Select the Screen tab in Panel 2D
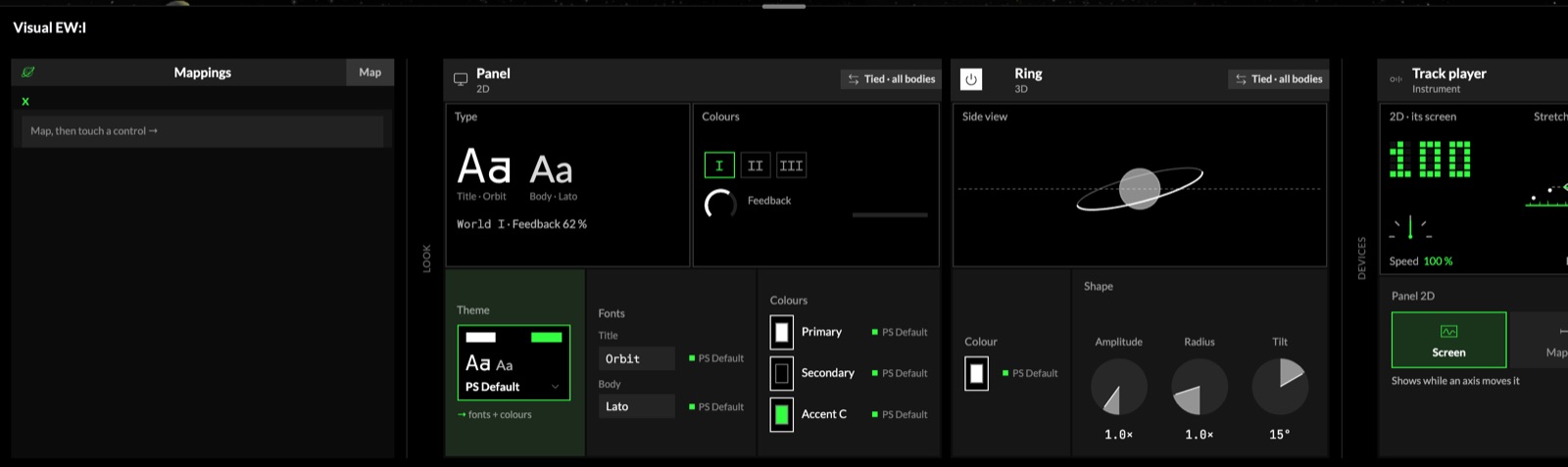The image size is (1568, 467). click(x=1448, y=340)
